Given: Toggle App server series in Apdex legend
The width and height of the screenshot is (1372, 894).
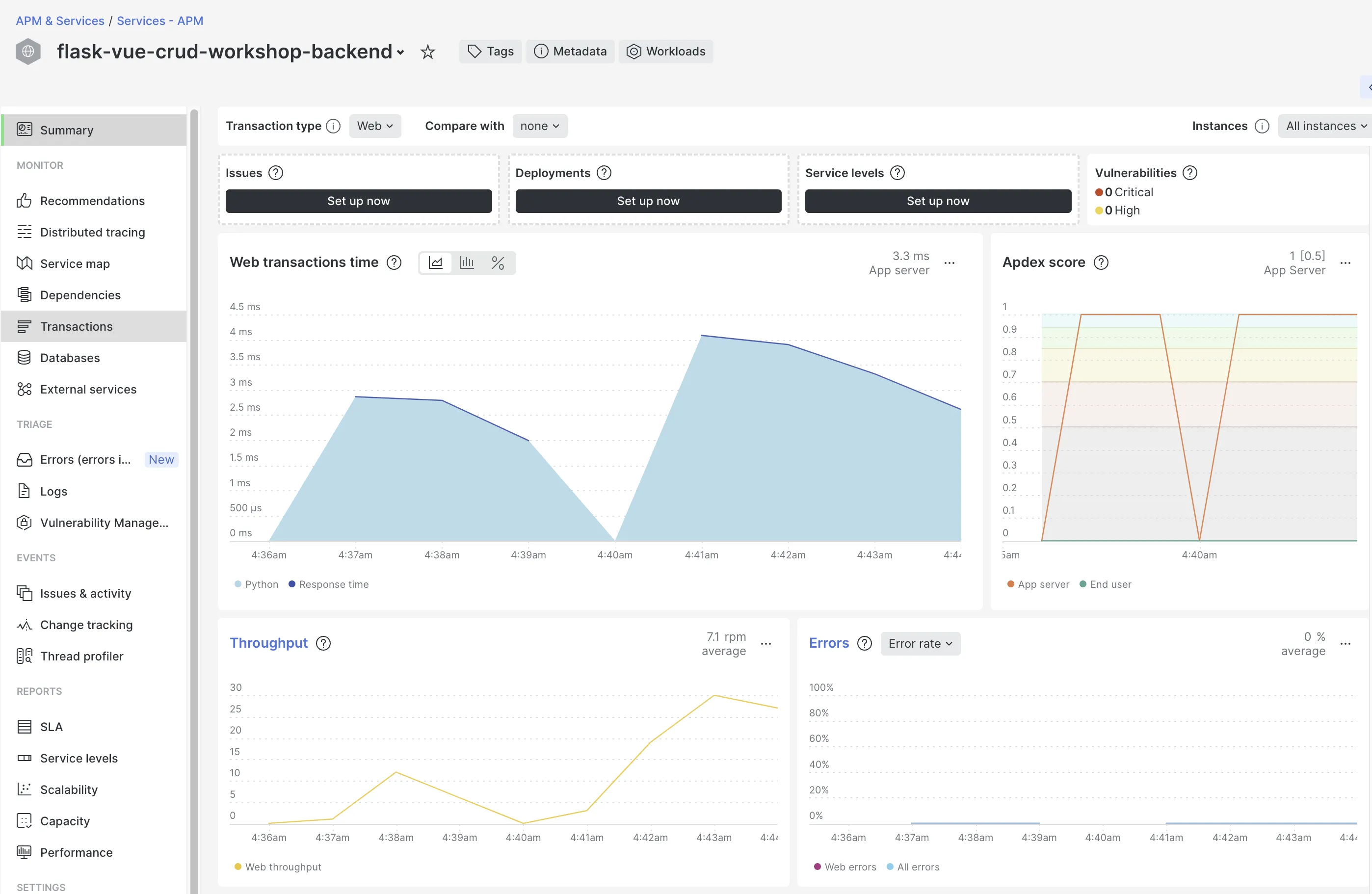Looking at the screenshot, I should (1038, 584).
